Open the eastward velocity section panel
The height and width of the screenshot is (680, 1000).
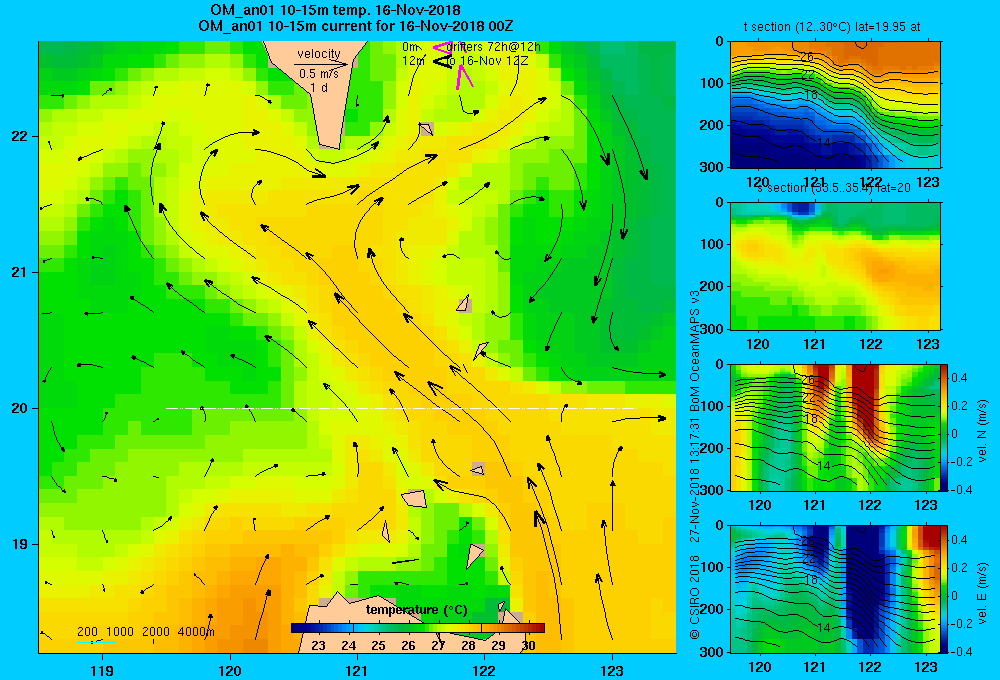pyautogui.click(x=835, y=589)
